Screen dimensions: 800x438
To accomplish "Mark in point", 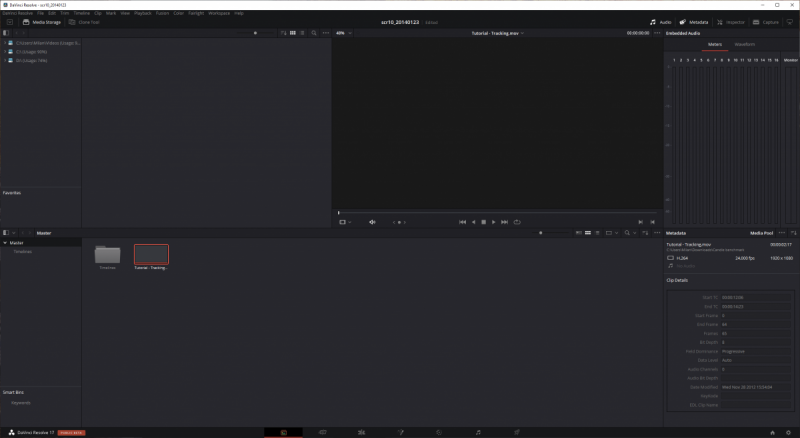I will [x=640, y=222].
